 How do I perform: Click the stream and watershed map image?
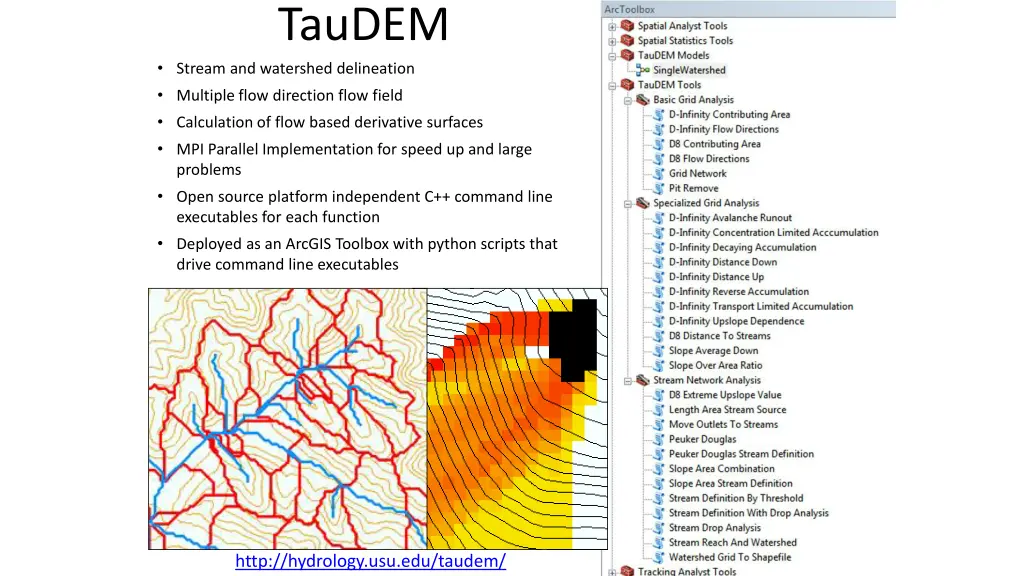tap(287, 419)
